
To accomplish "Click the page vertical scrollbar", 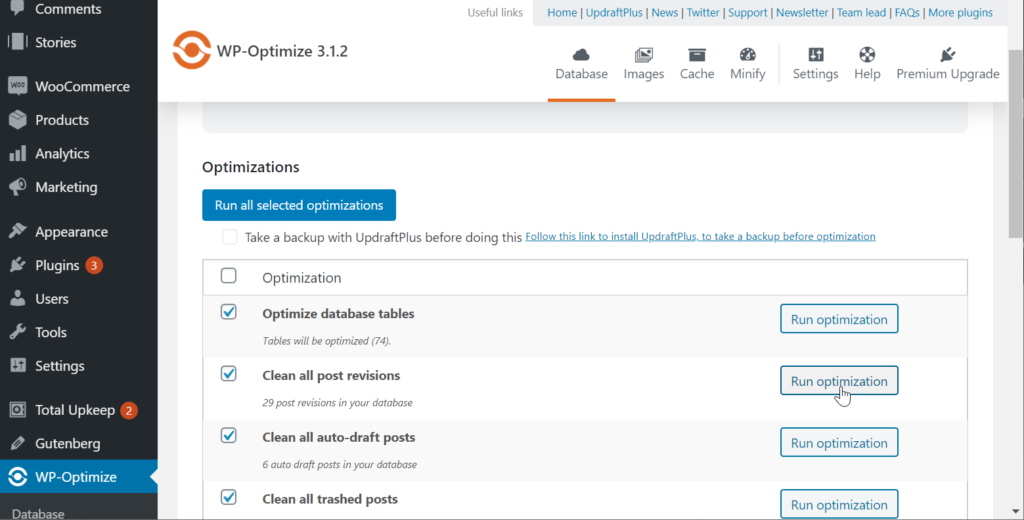I will click(1016, 150).
